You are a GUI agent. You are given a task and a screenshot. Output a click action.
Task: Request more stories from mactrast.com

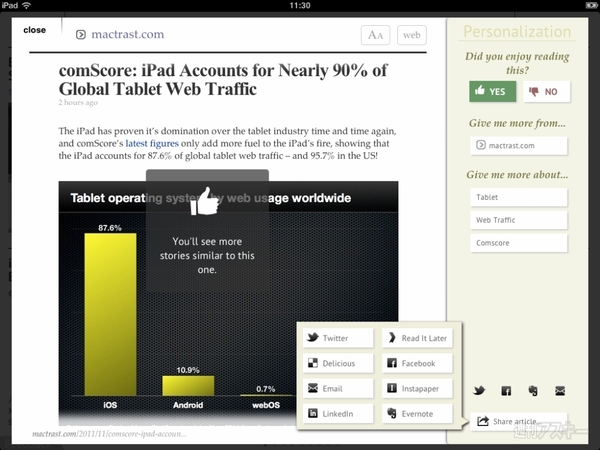(x=519, y=145)
